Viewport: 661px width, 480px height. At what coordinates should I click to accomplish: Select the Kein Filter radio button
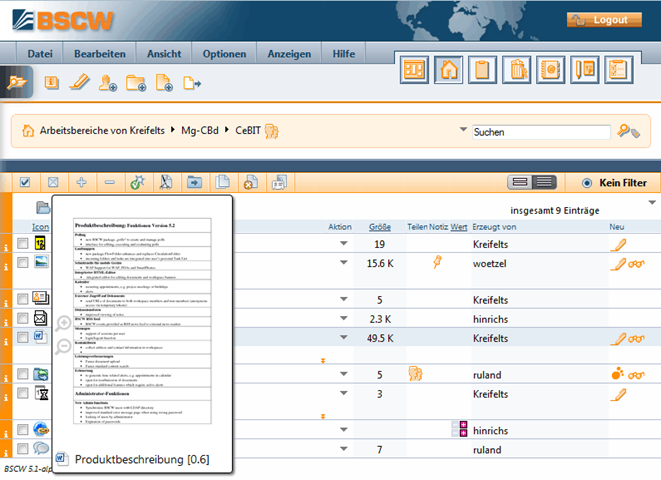(x=586, y=183)
